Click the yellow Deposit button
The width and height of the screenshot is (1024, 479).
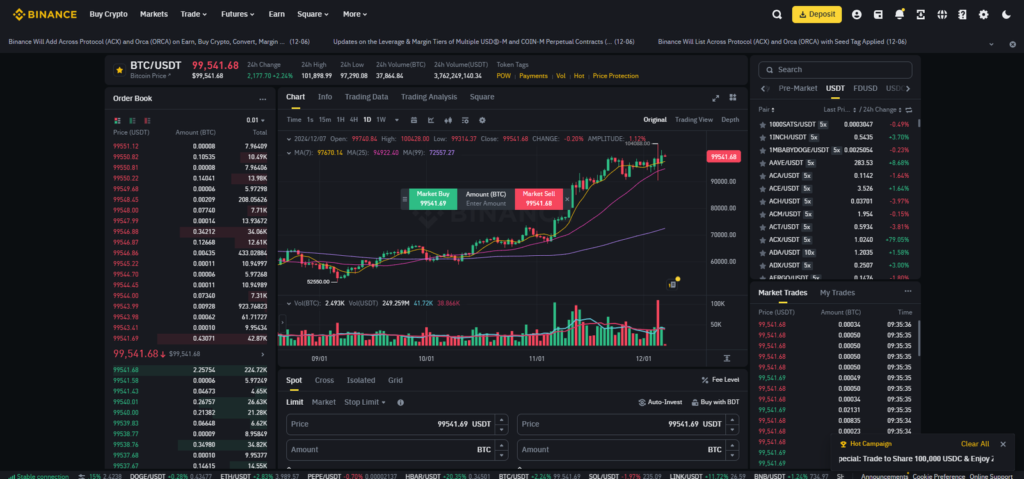click(816, 14)
